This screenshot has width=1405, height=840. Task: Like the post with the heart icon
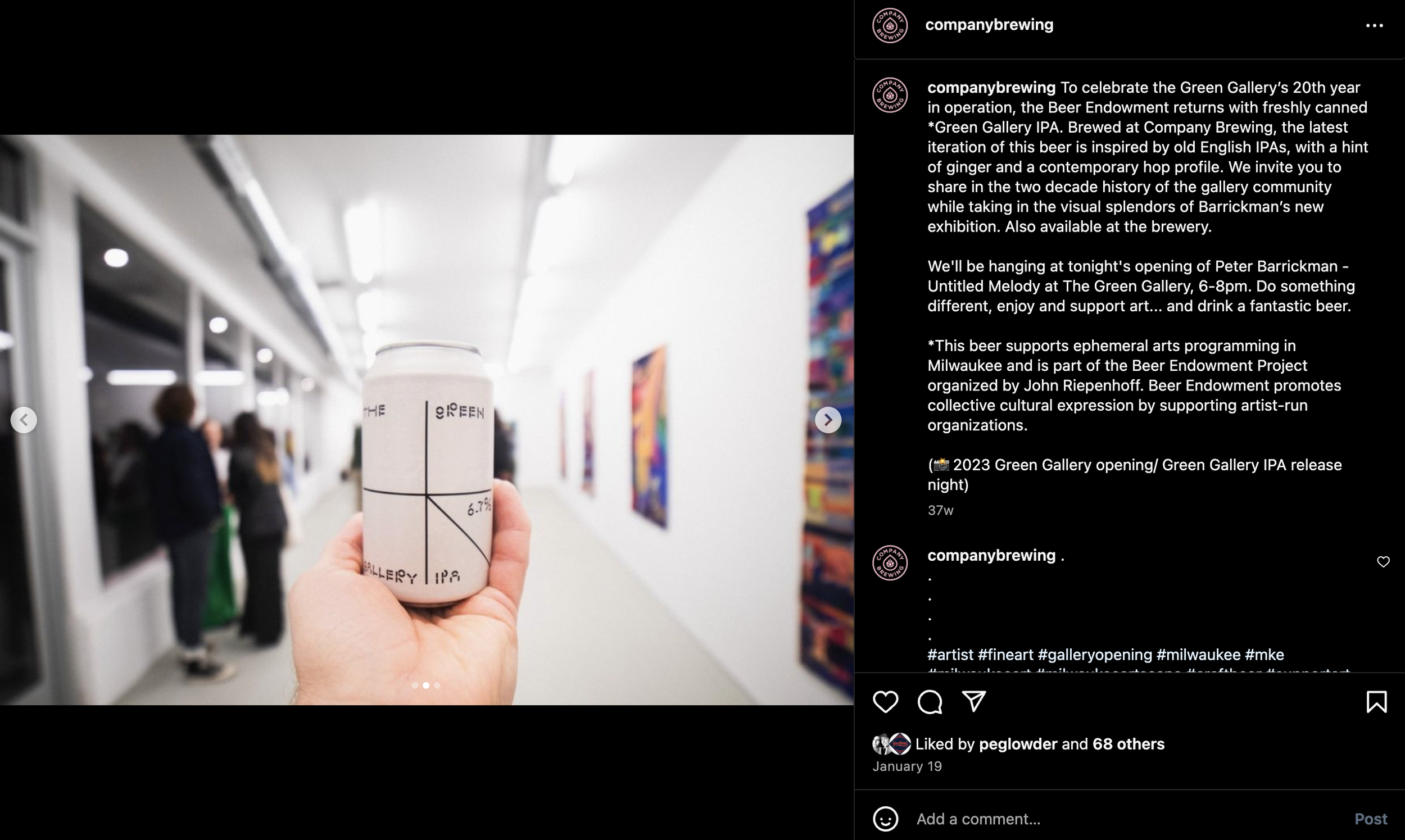885,702
